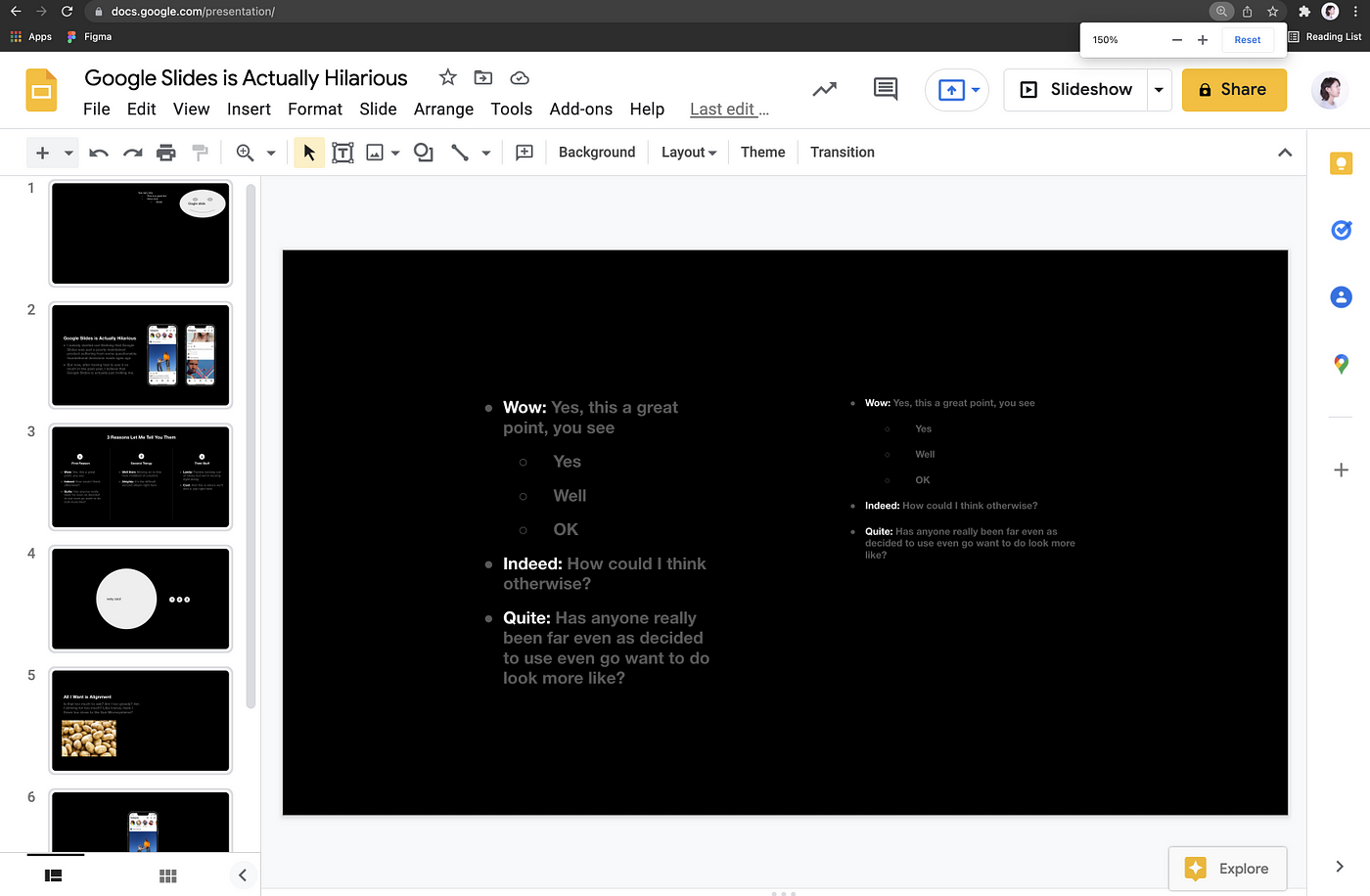Open the Arrange menu
1370x896 pixels.
coord(443,110)
